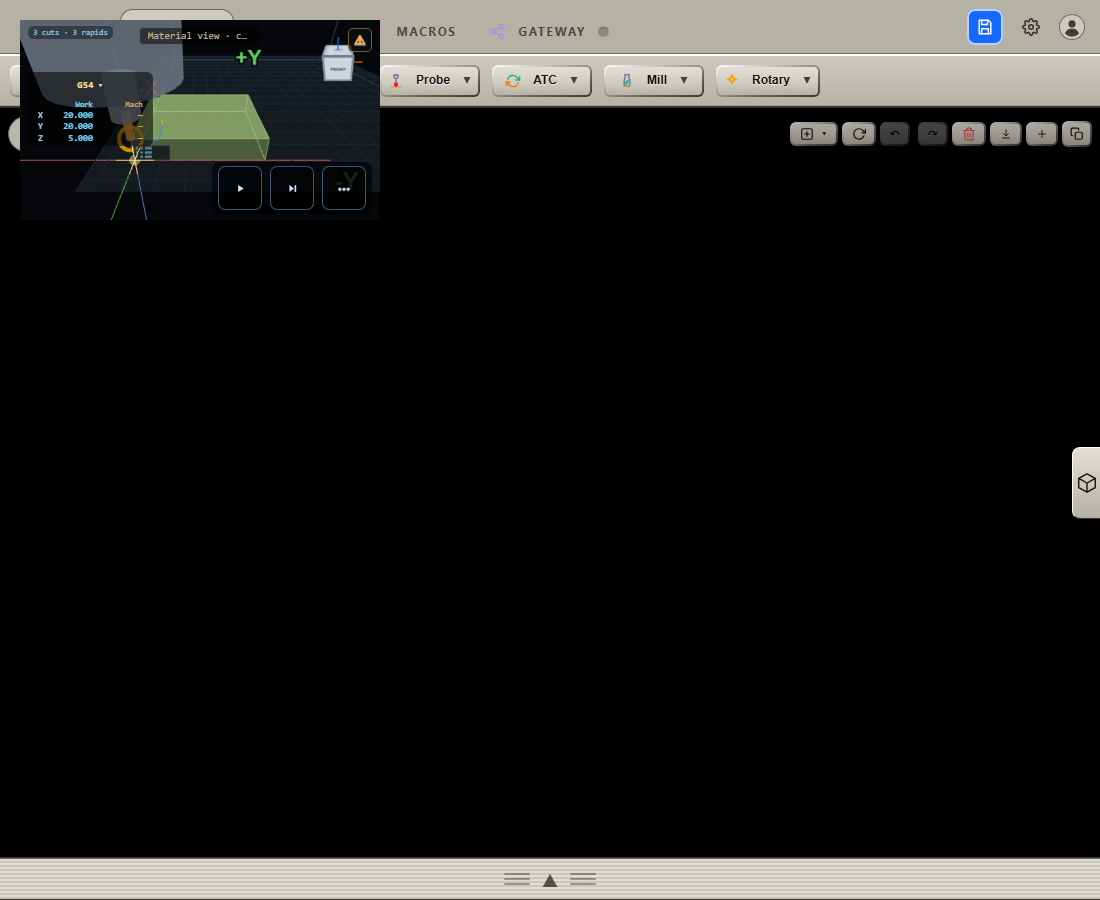Click the redo arrow button
Image resolution: width=1100 pixels, height=900 pixels.
click(932, 134)
